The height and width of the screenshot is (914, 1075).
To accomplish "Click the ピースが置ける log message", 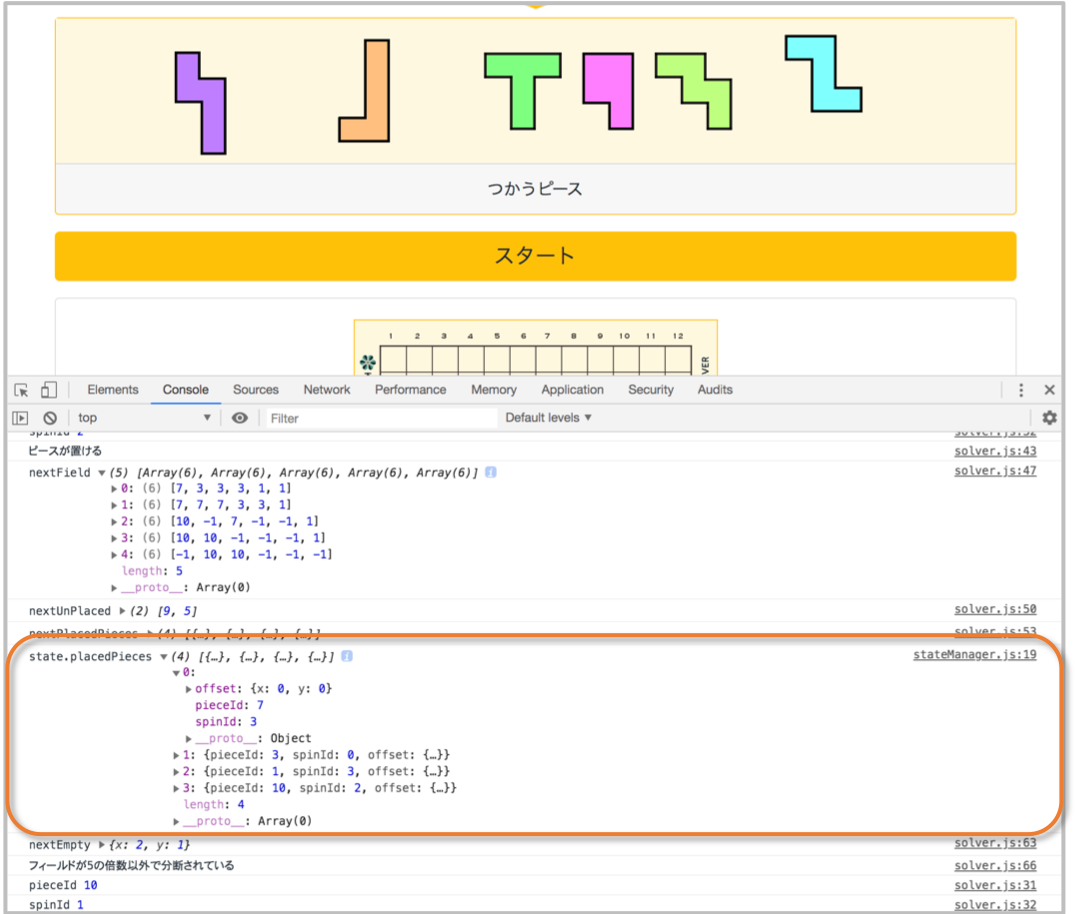I will (x=65, y=450).
